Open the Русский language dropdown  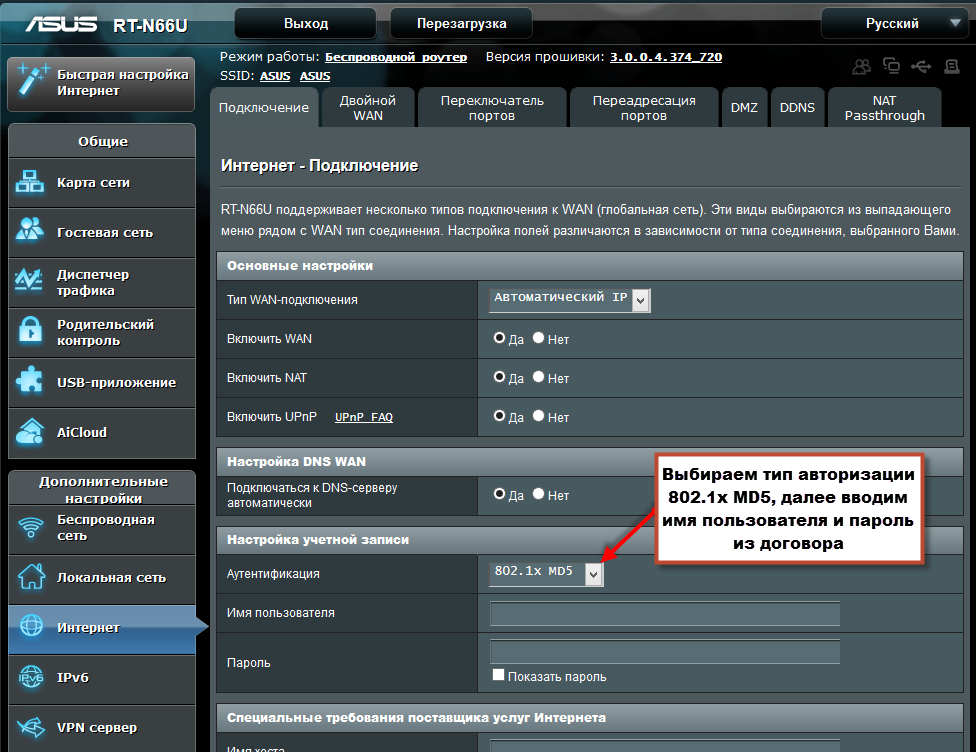coord(894,24)
